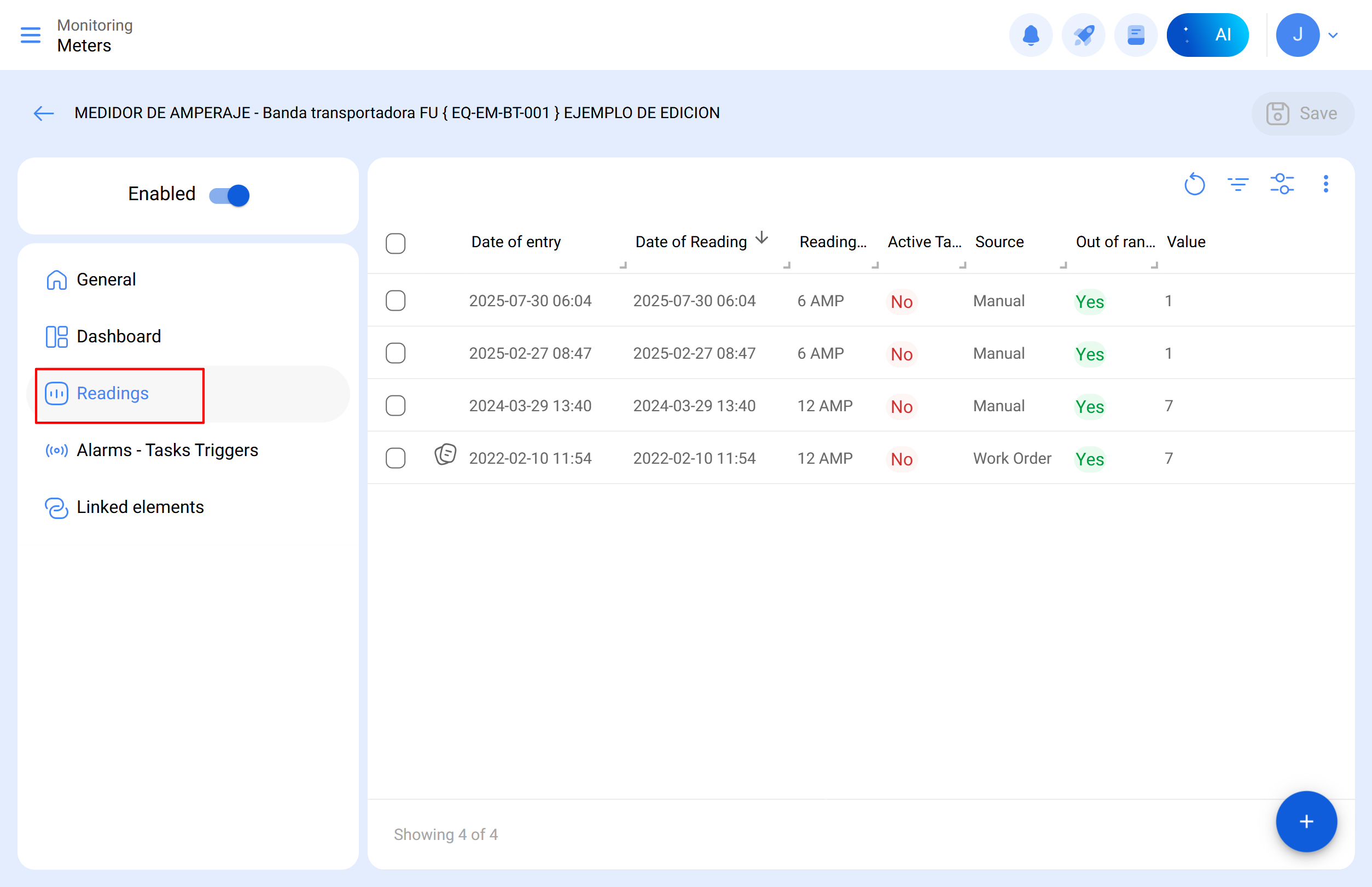The height and width of the screenshot is (887, 1372).
Task: Expand the user account dropdown chevron
Action: point(1333,35)
